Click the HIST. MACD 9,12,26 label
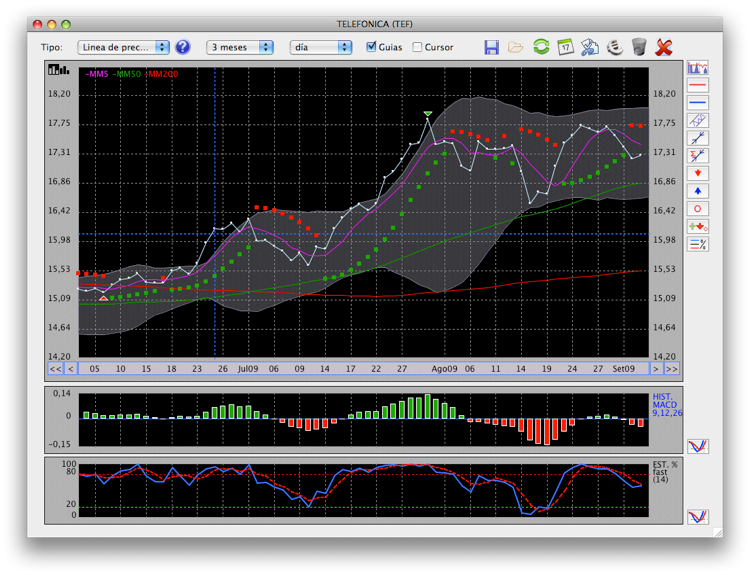 (x=667, y=405)
